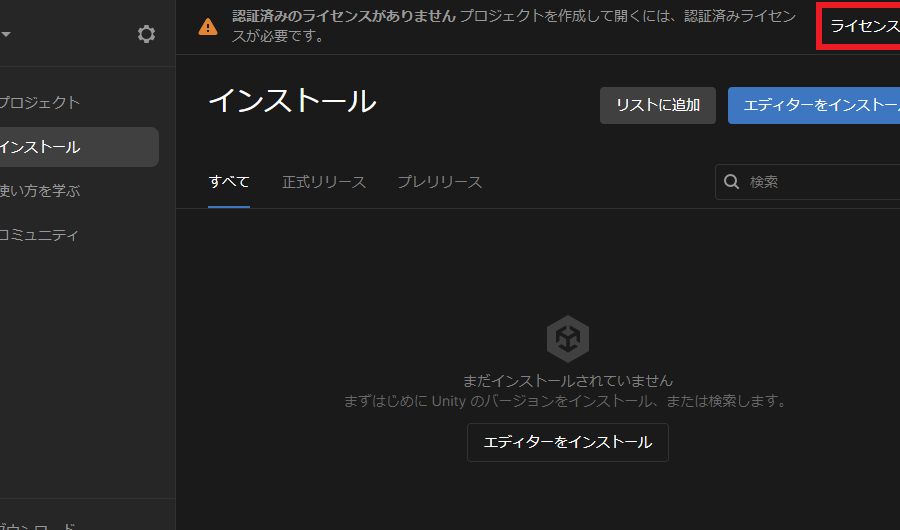Click the magnifier icon in the search box
The width and height of the screenshot is (900, 530).
731,182
